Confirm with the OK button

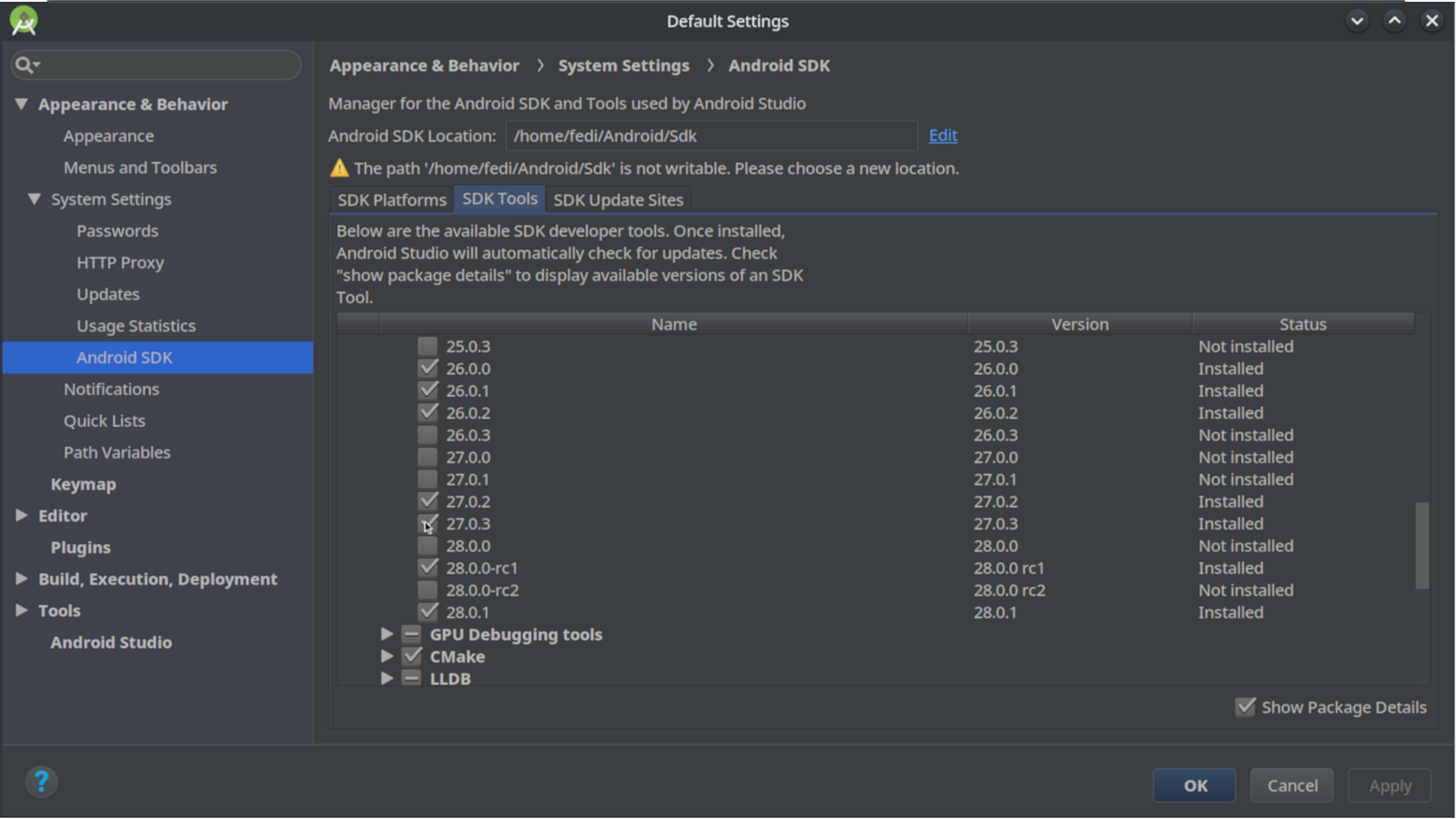click(1194, 785)
